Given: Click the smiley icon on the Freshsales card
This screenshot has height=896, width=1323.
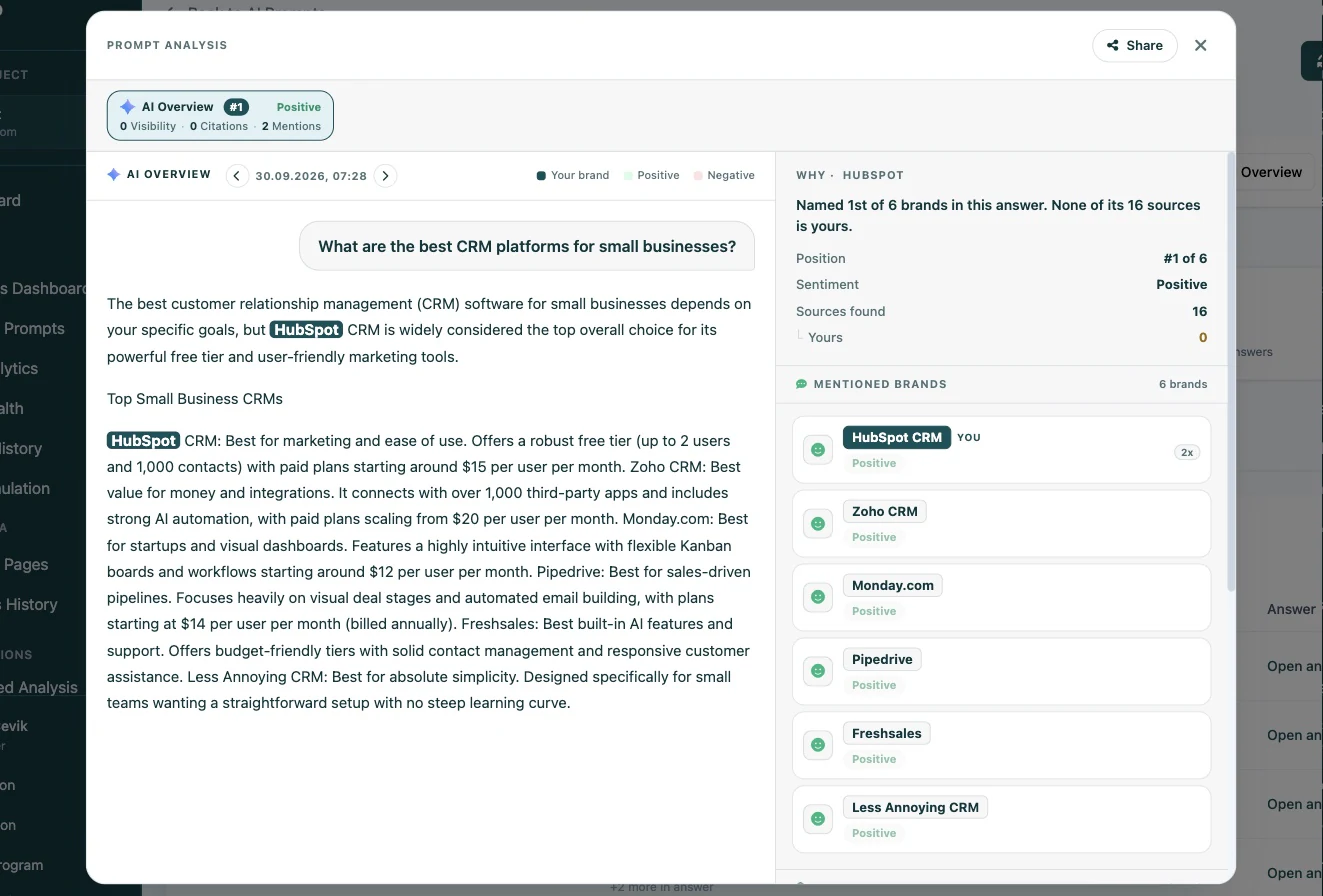Looking at the screenshot, I should click(x=818, y=745).
